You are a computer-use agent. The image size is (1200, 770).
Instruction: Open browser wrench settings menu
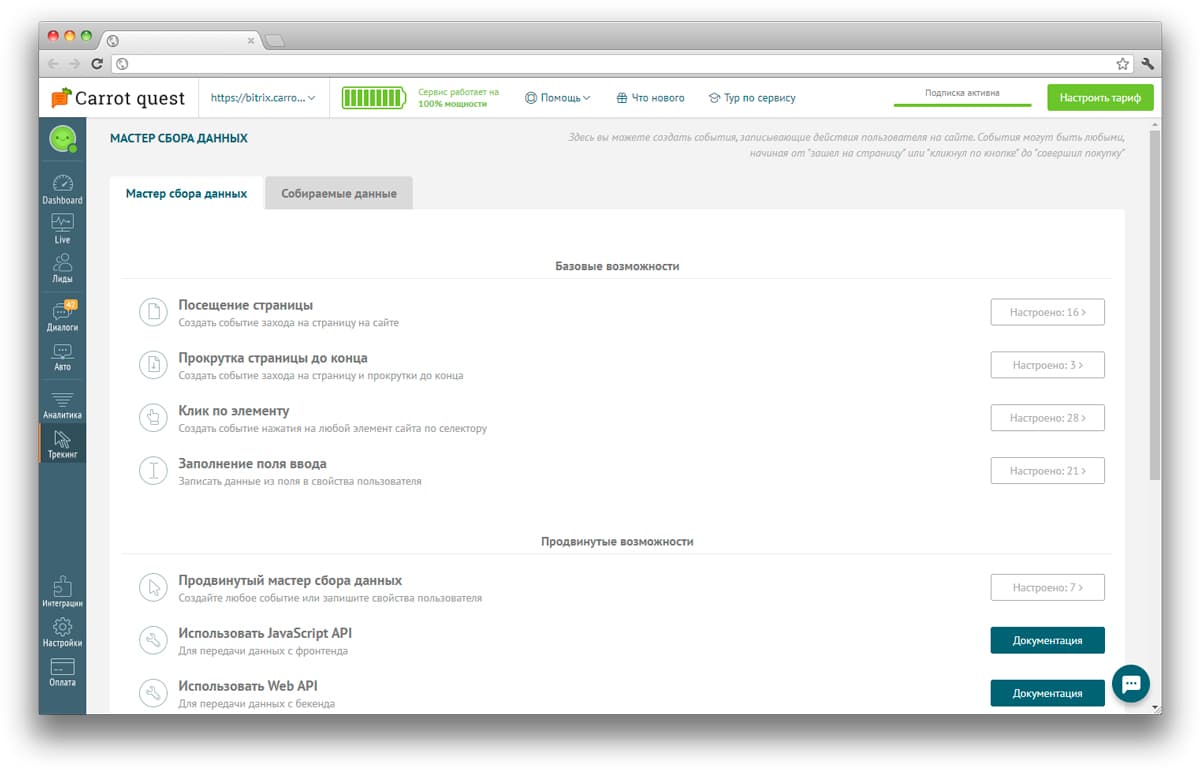coord(1147,63)
